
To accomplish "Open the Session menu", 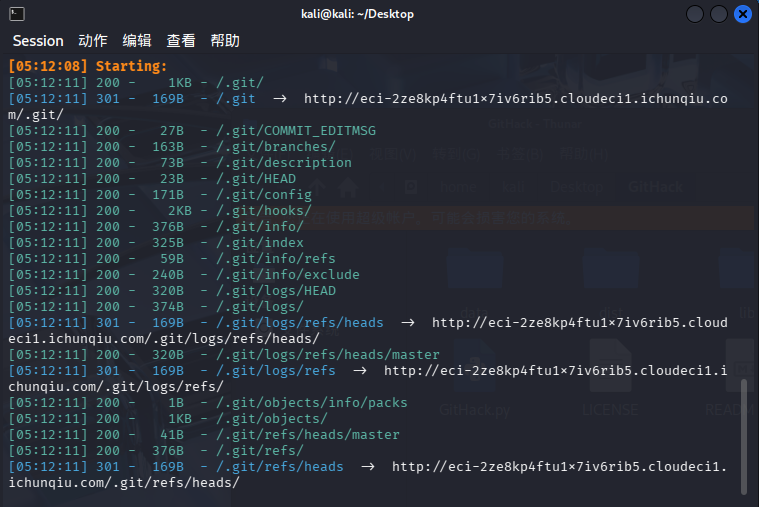I will (38, 41).
